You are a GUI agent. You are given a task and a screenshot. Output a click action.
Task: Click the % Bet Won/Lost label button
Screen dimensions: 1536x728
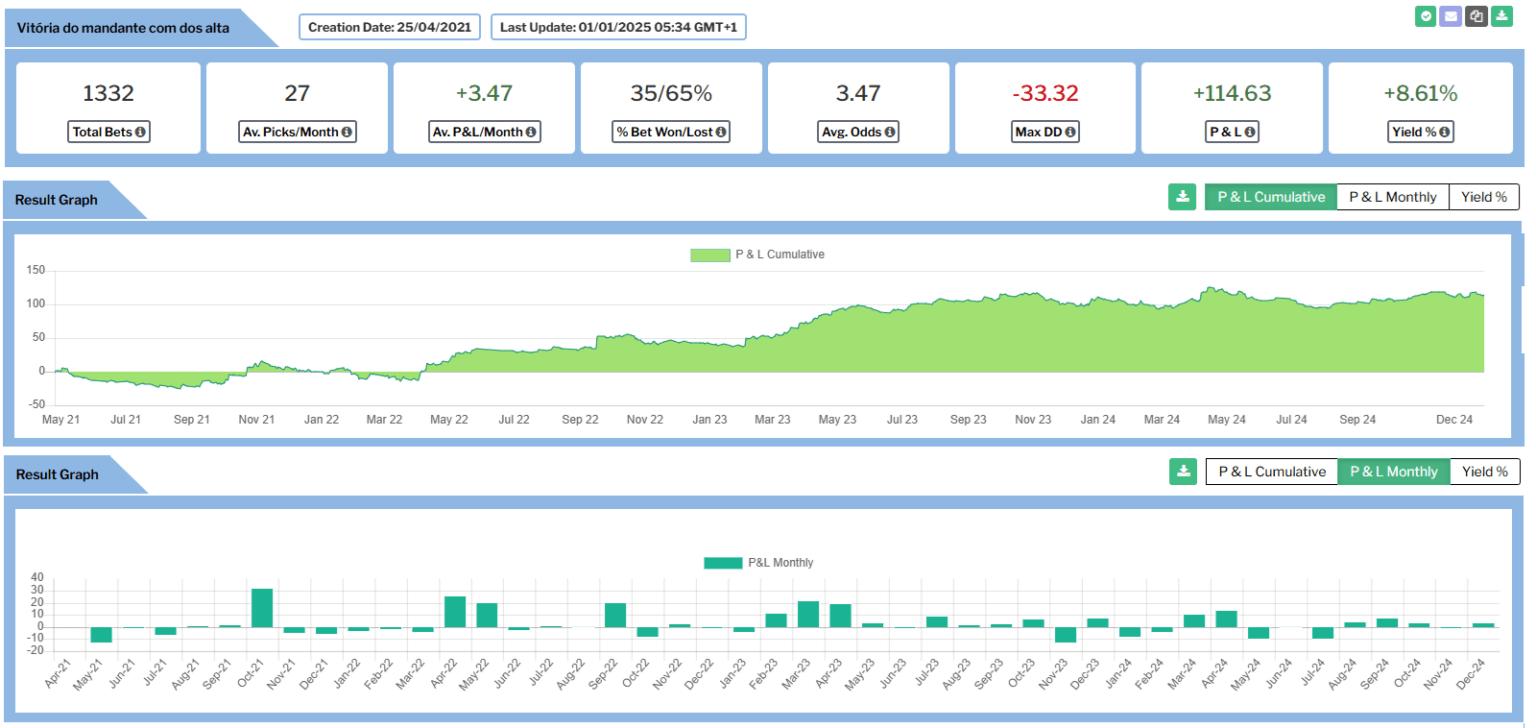tap(671, 132)
